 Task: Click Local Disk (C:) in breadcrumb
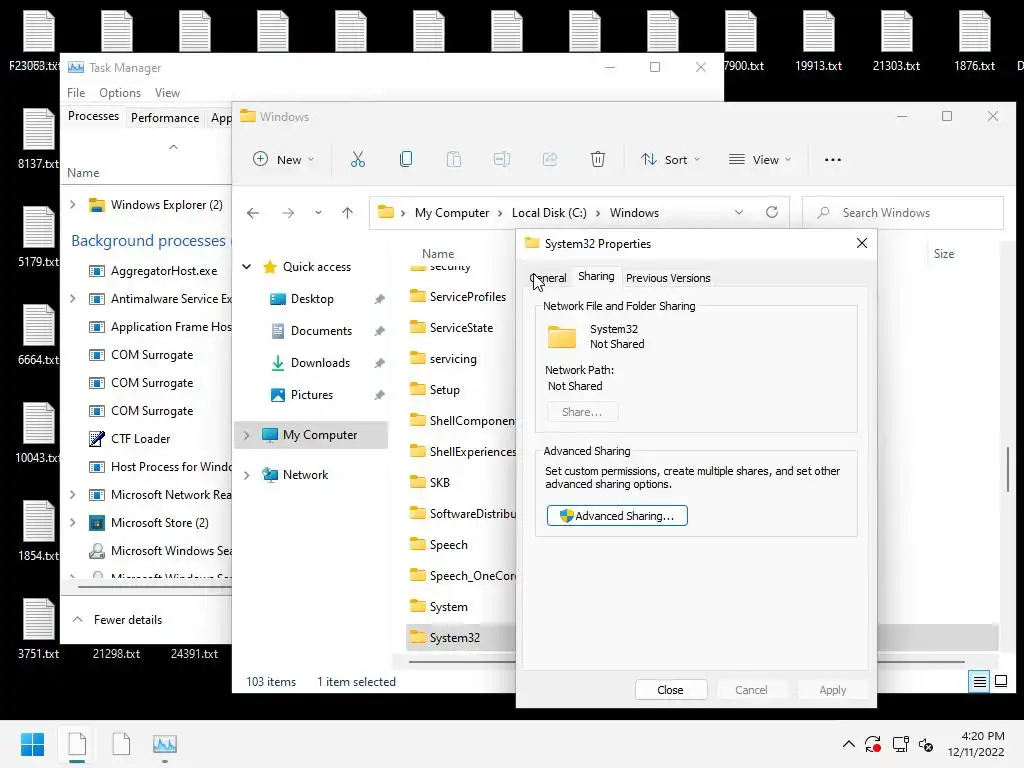coord(549,213)
